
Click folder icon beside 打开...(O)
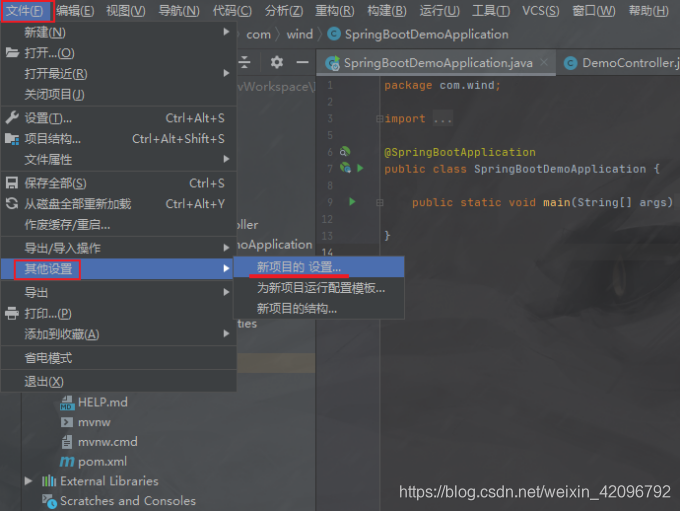(x=12, y=53)
